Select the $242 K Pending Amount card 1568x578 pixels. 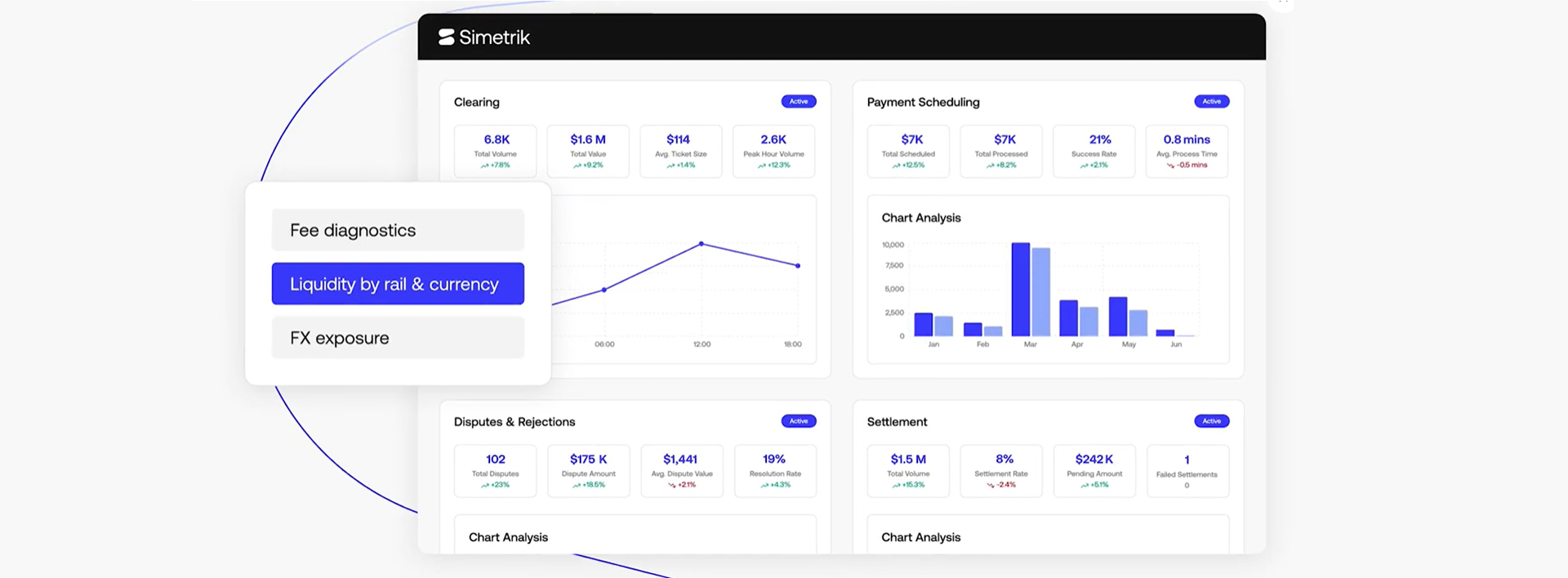coord(1094,471)
